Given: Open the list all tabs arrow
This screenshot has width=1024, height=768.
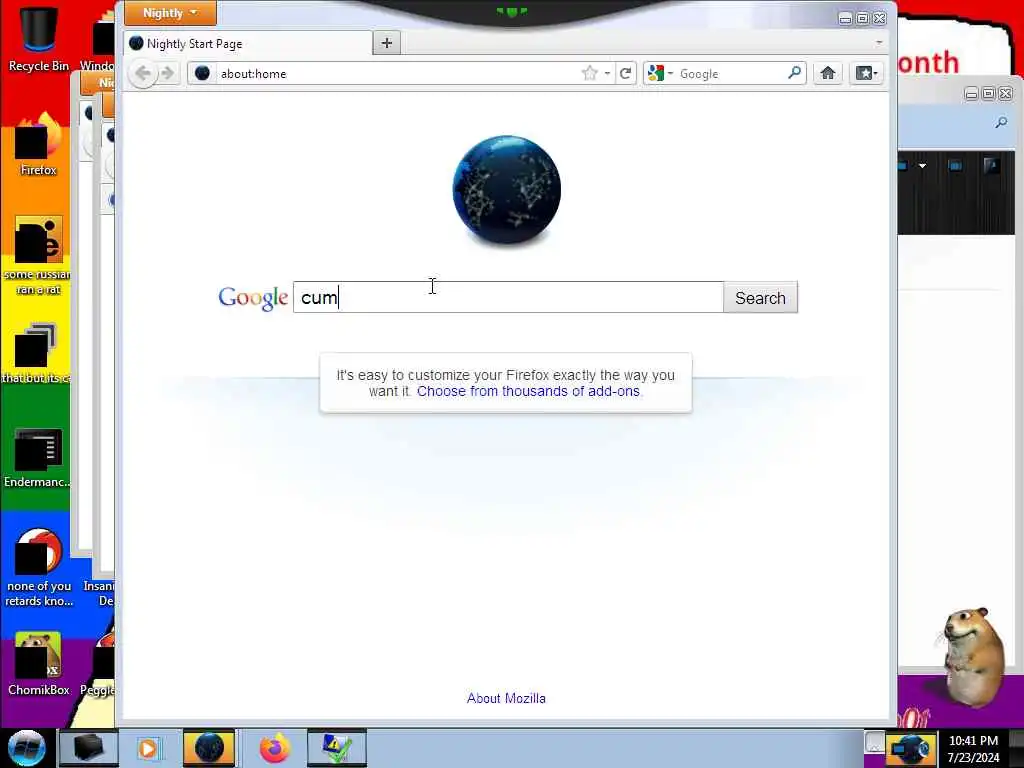Looking at the screenshot, I should (879, 42).
